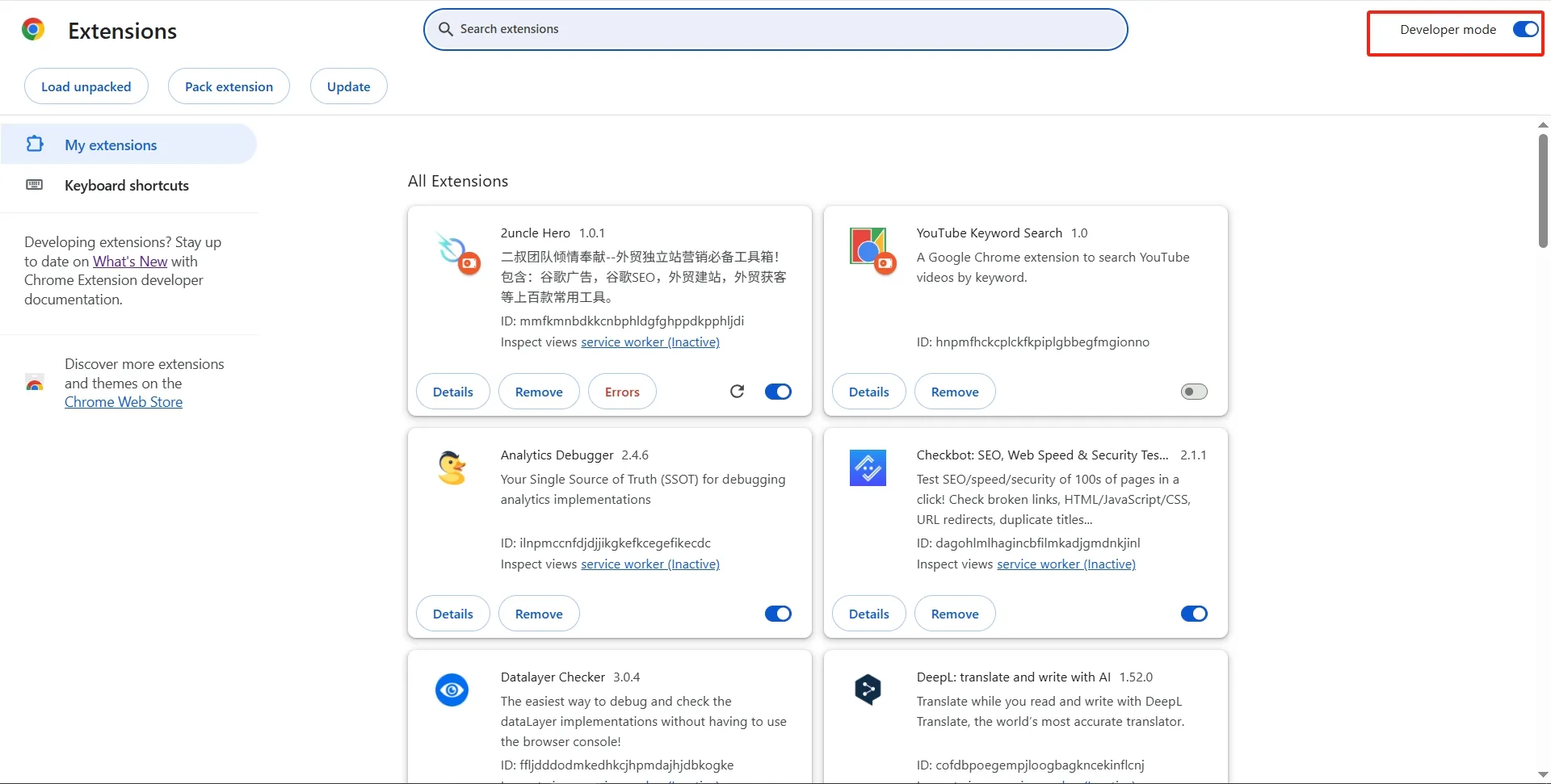The image size is (1551, 784).
Task: Click the DeepL: translate and write title
Action: 1013,677
